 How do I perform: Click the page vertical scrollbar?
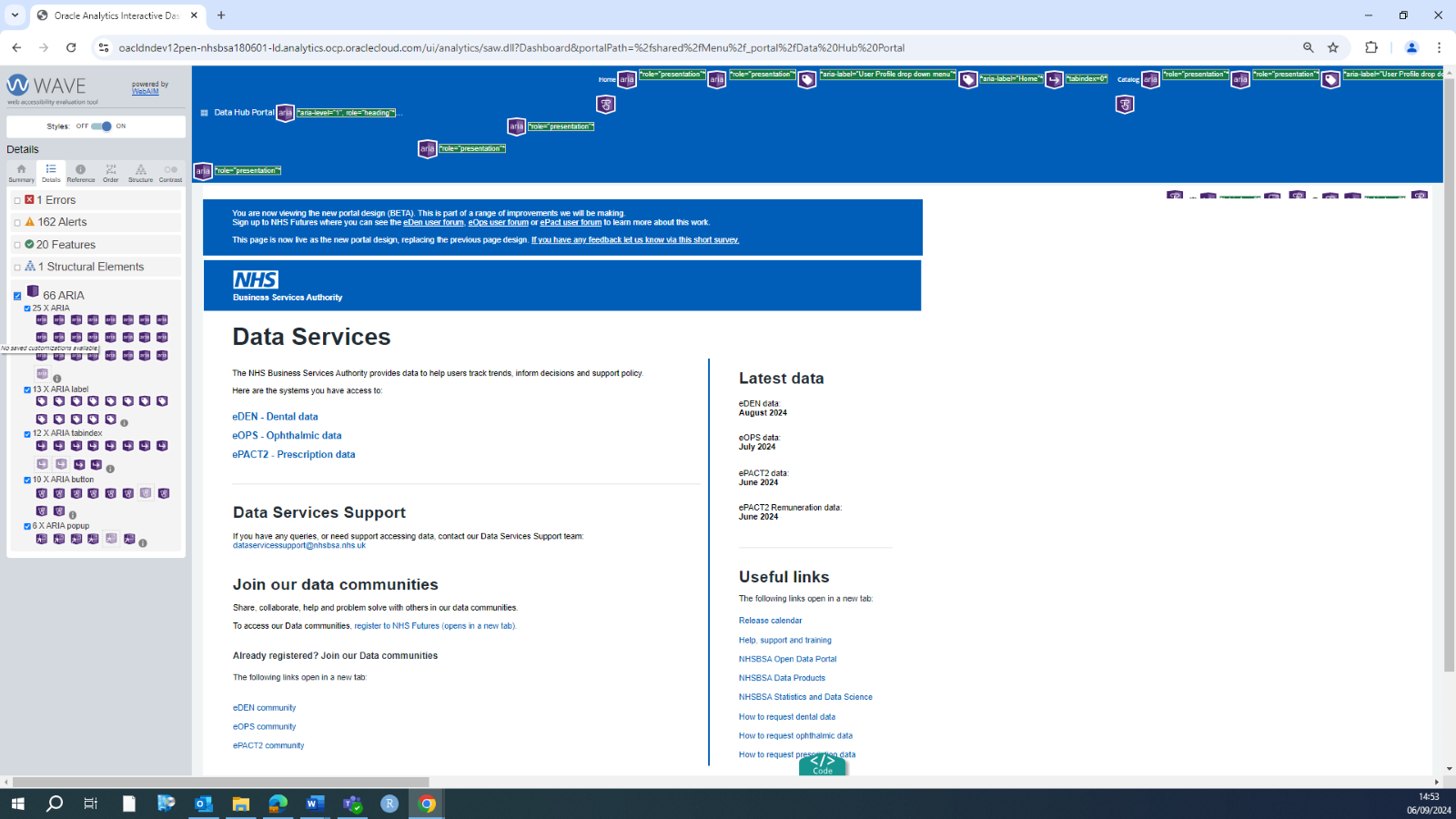tap(1449, 375)
